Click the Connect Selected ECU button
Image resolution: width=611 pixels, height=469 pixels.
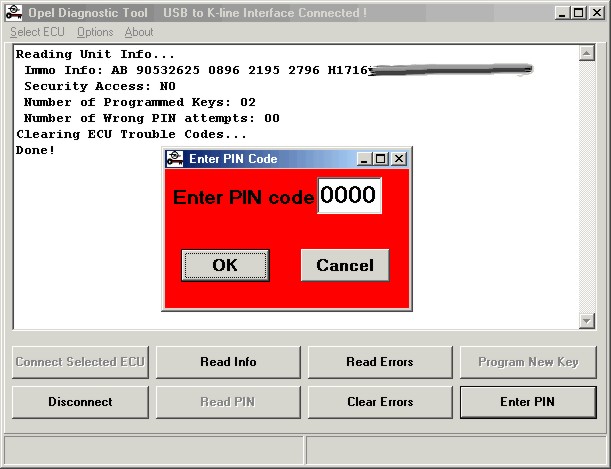click(80, 362)
